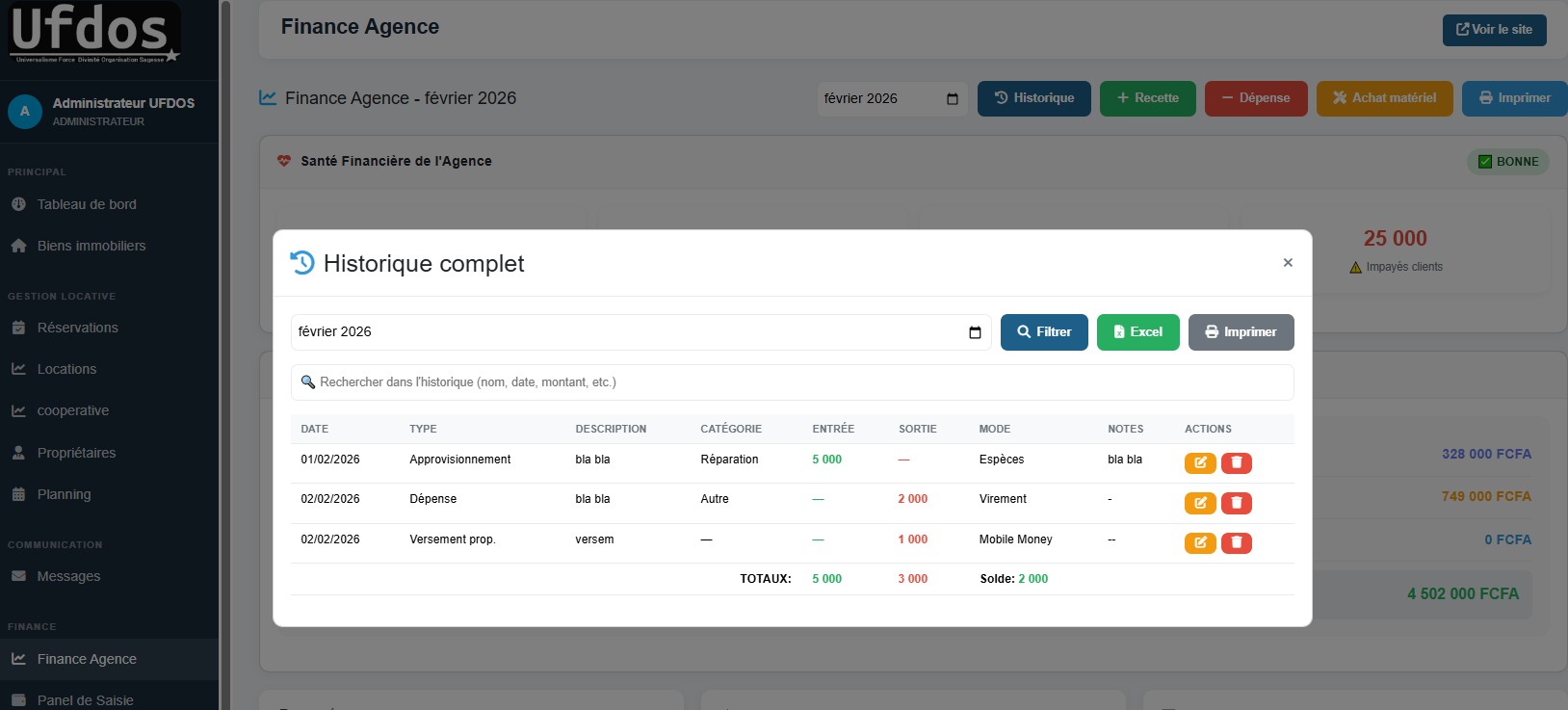
Task: Edit the Dépense row entry
Action: (1199, 503)
